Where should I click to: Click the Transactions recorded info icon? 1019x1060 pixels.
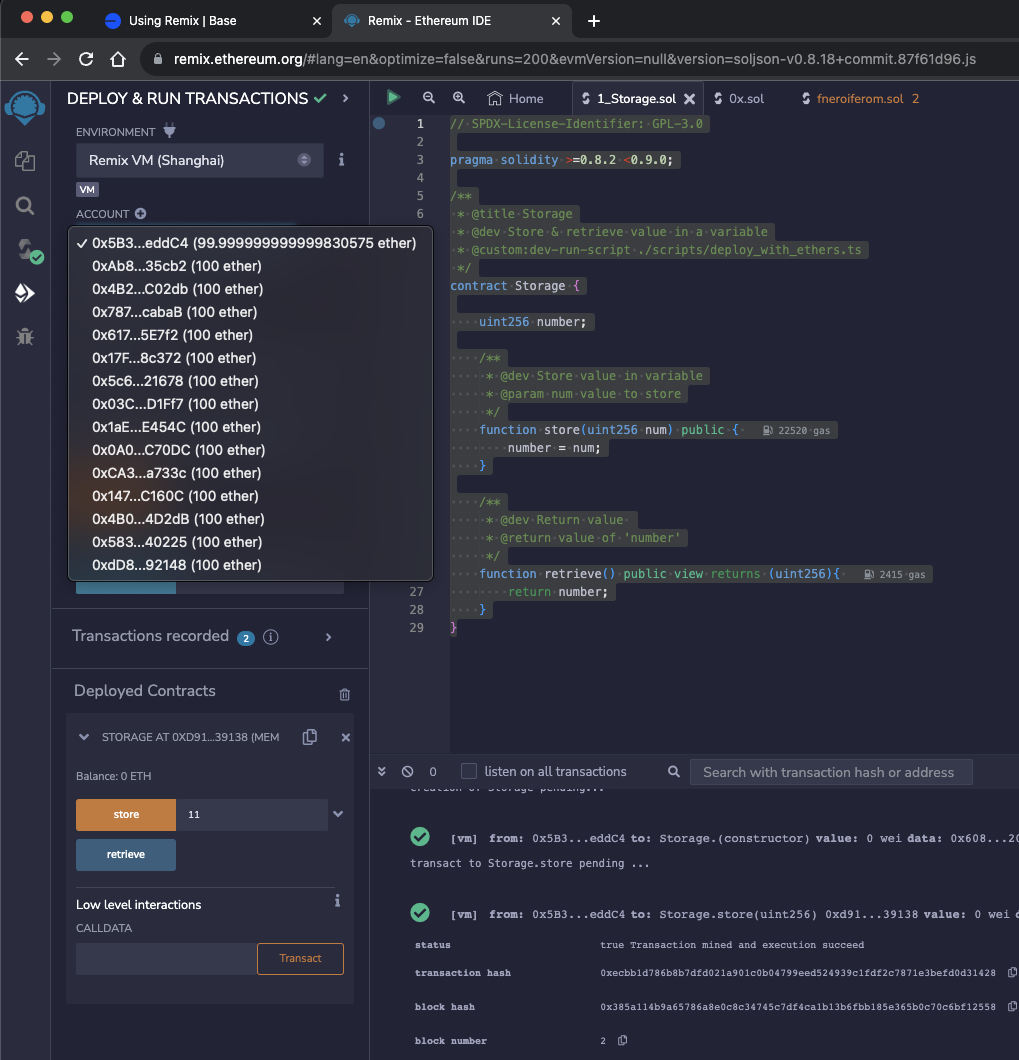270,637
